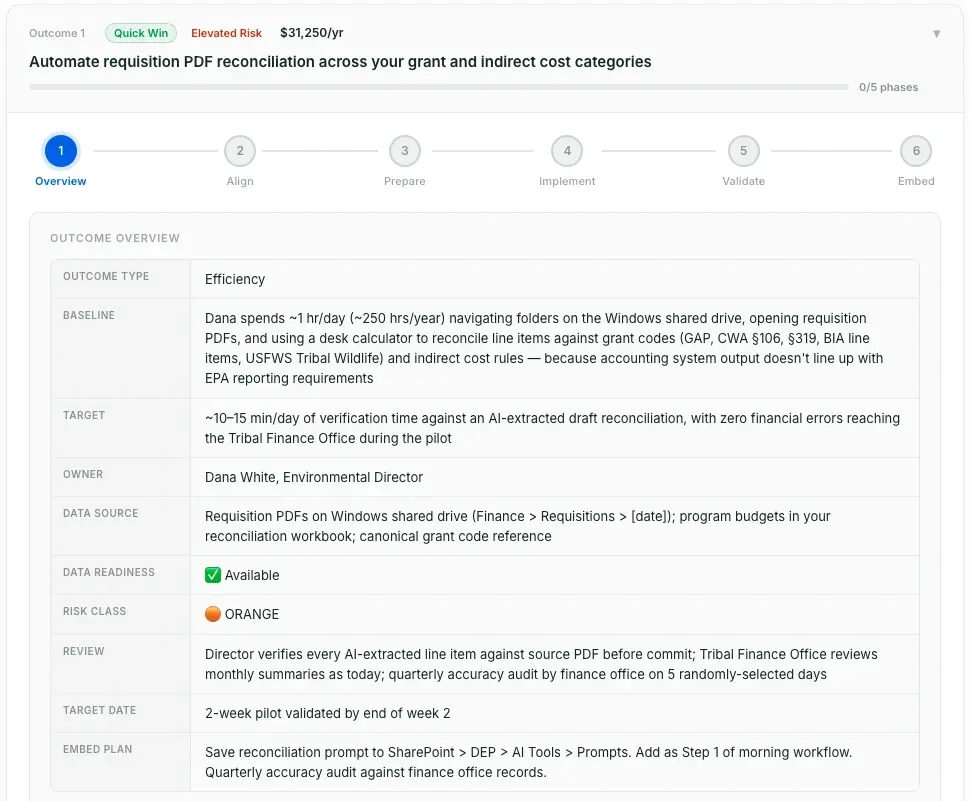970x801 pixels.
Task: Click the Efficiency outcome type value
Action: [235, 279]
